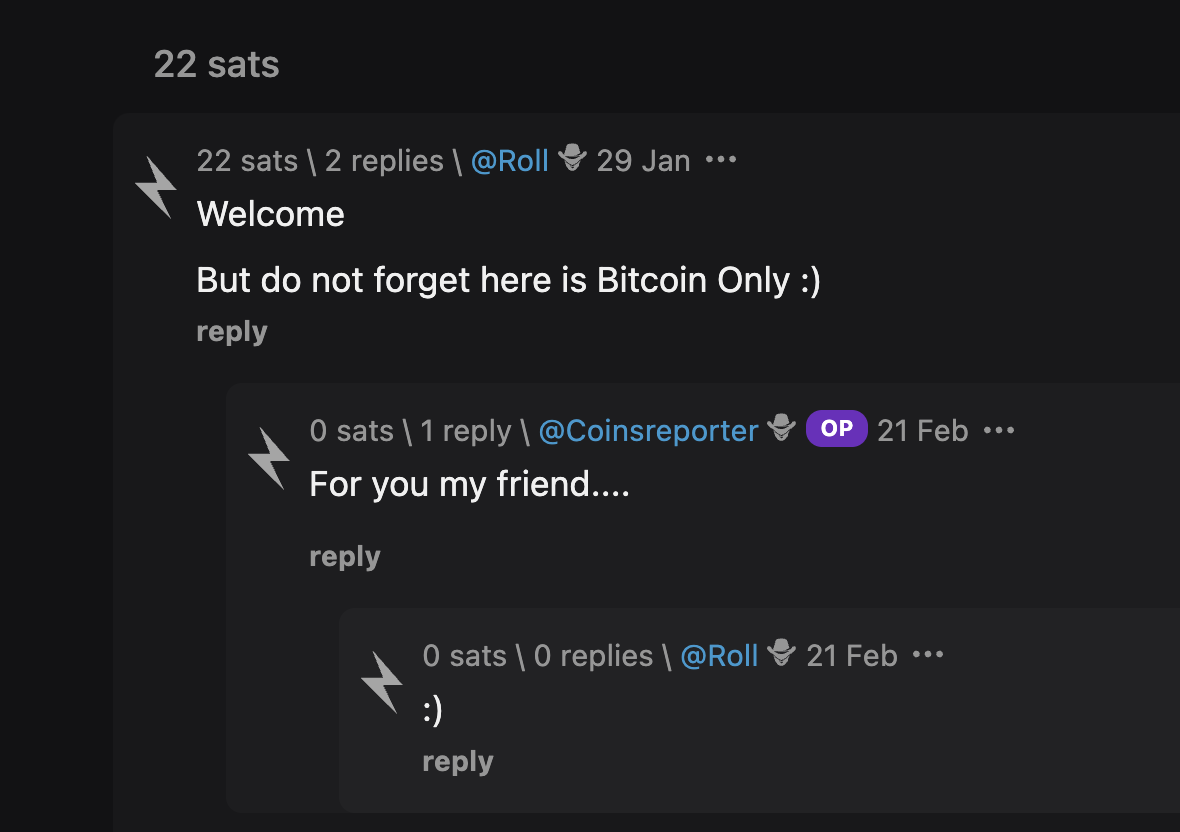Reply to the "Bitcoin Only" comment
Image resolution: width=1180 pixels, height=832 pixels.
click(x=232, y=332)
